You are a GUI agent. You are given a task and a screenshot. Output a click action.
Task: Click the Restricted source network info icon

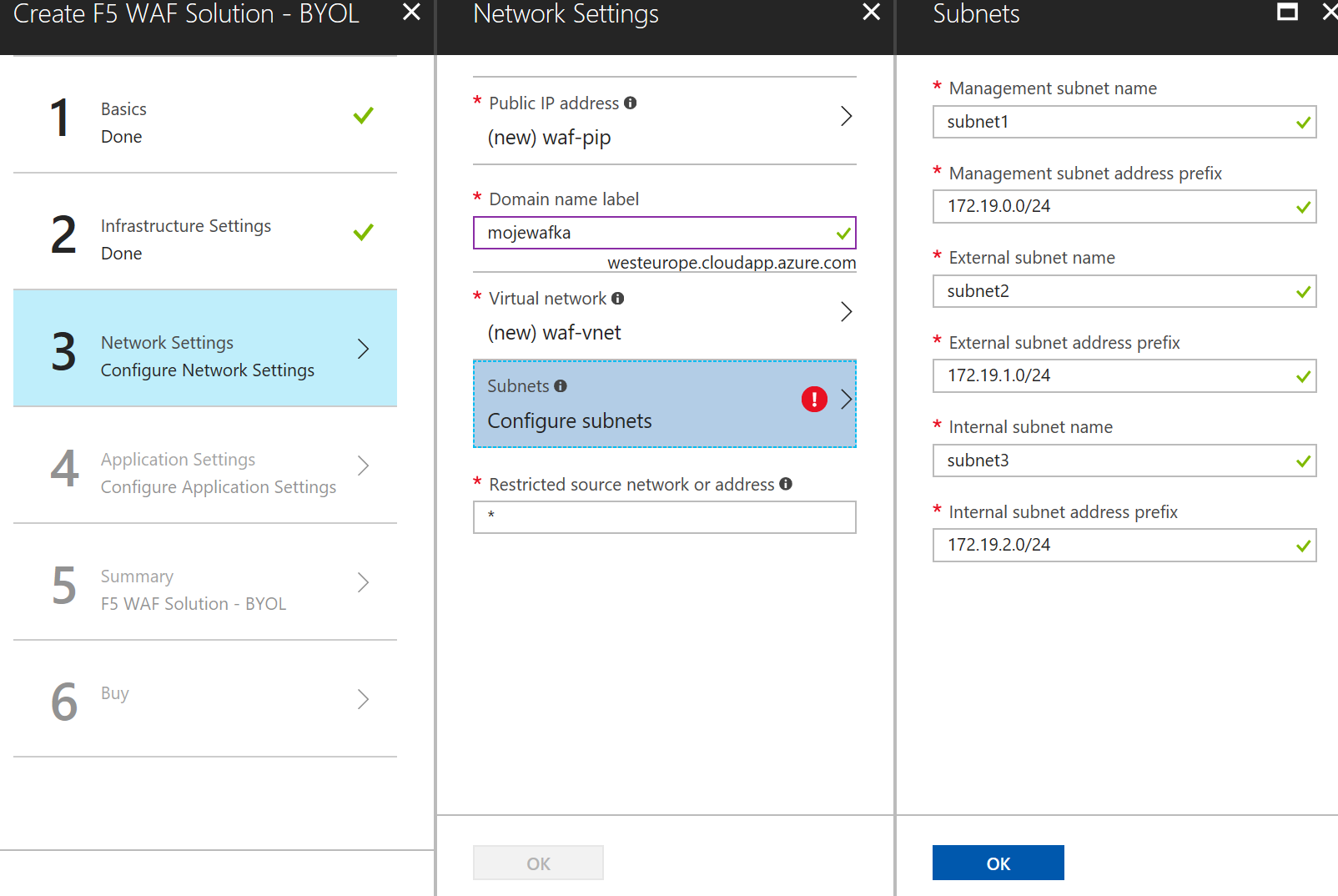tap(786, 484)
